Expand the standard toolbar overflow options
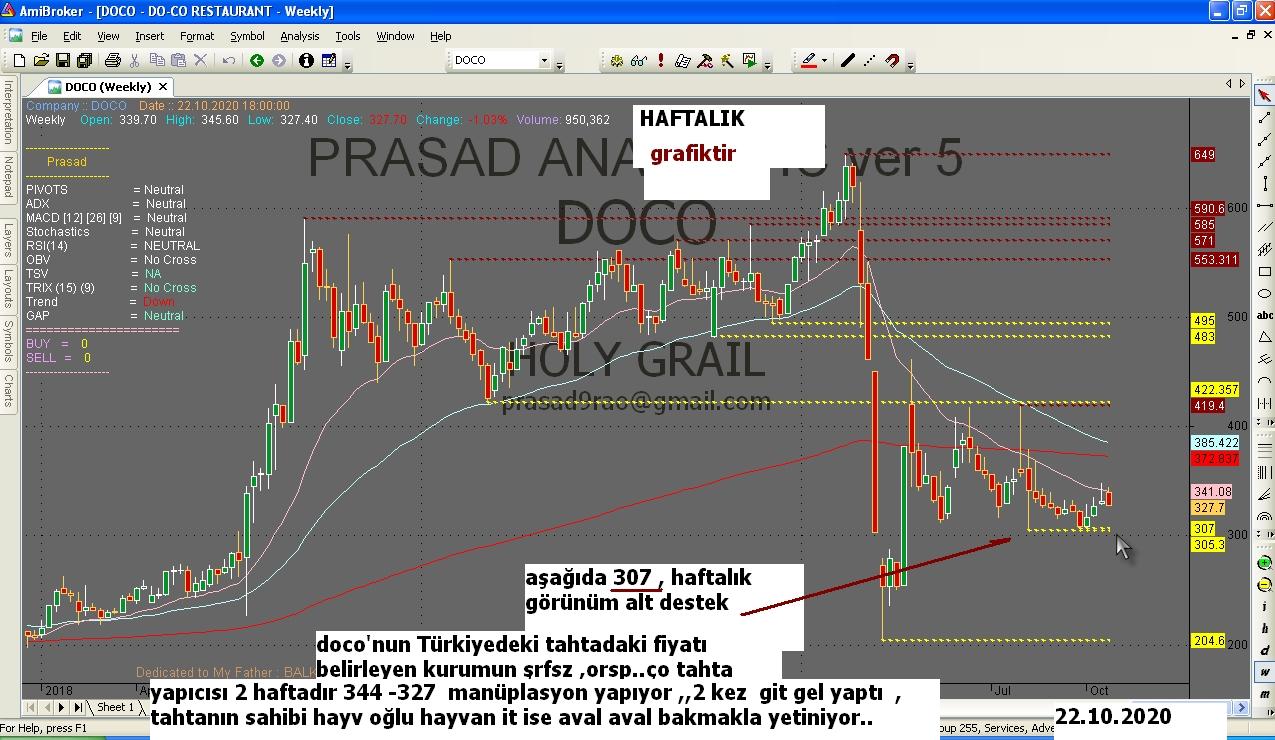Screen dimensions: 1275x740 (x=347, y=64)
